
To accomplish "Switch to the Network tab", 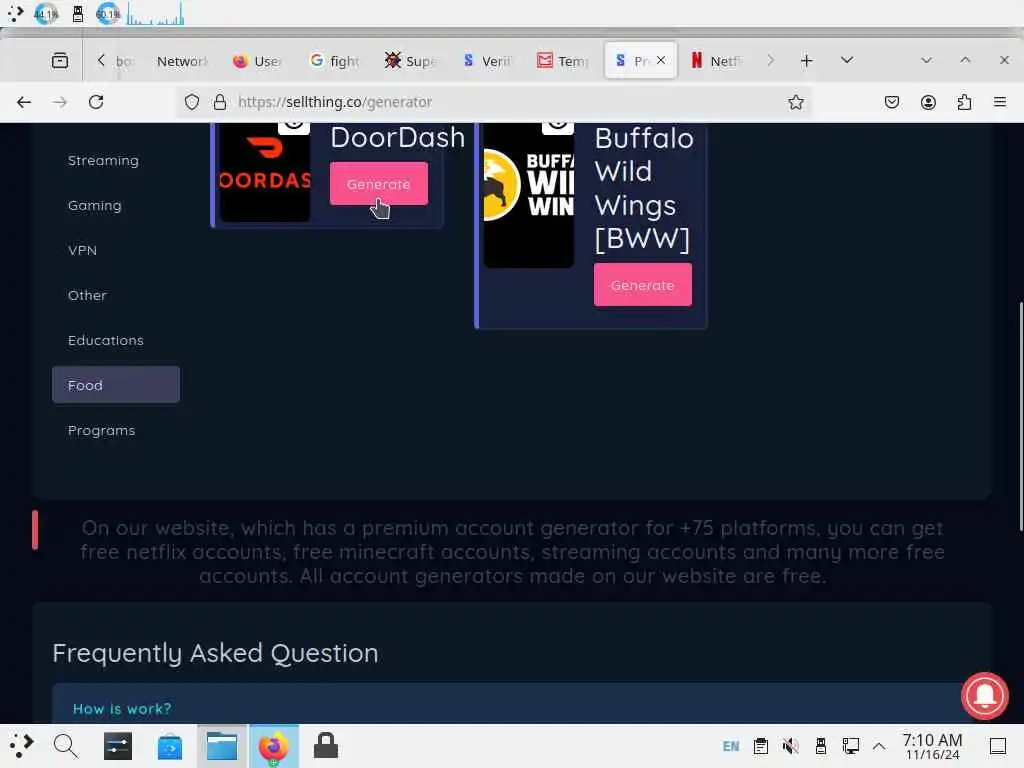I will pyautogui.click(x=182, y=61).
